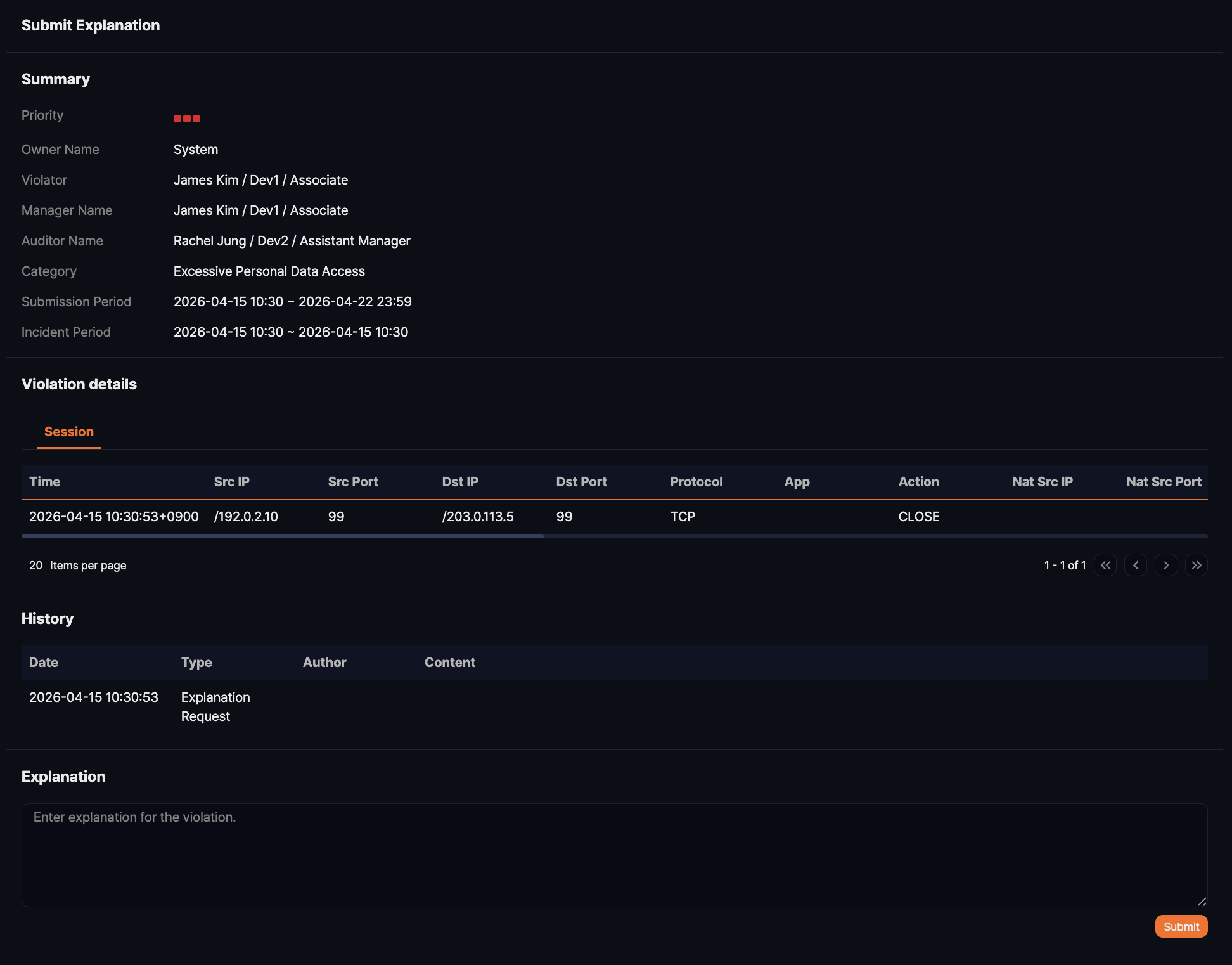1232x965 pixels.
Task: Sort by the Time column header
Action: click(x=45, y=482)
